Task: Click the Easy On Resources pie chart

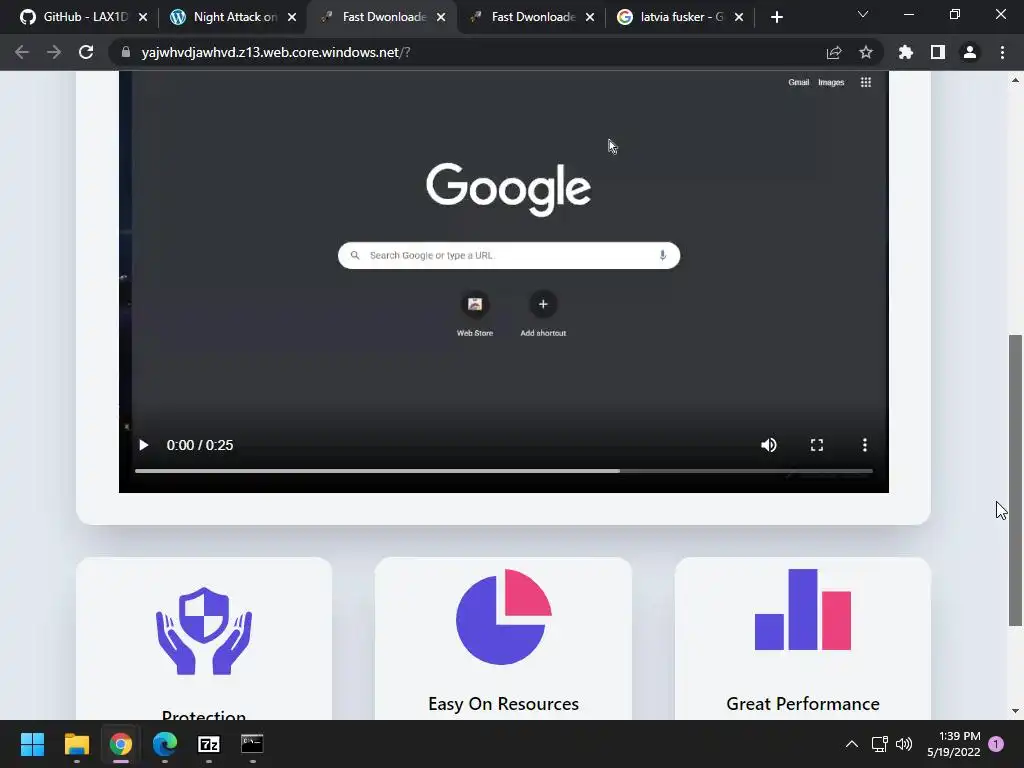Action: click(x=504, y=616)
